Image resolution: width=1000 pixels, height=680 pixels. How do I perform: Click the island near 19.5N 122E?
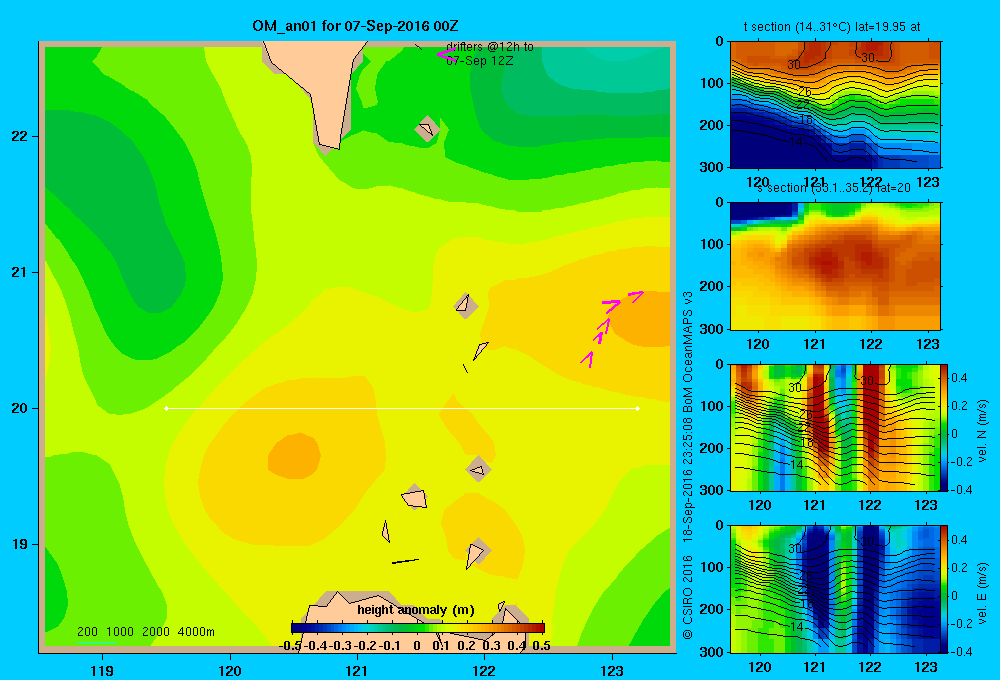point(478,469)
